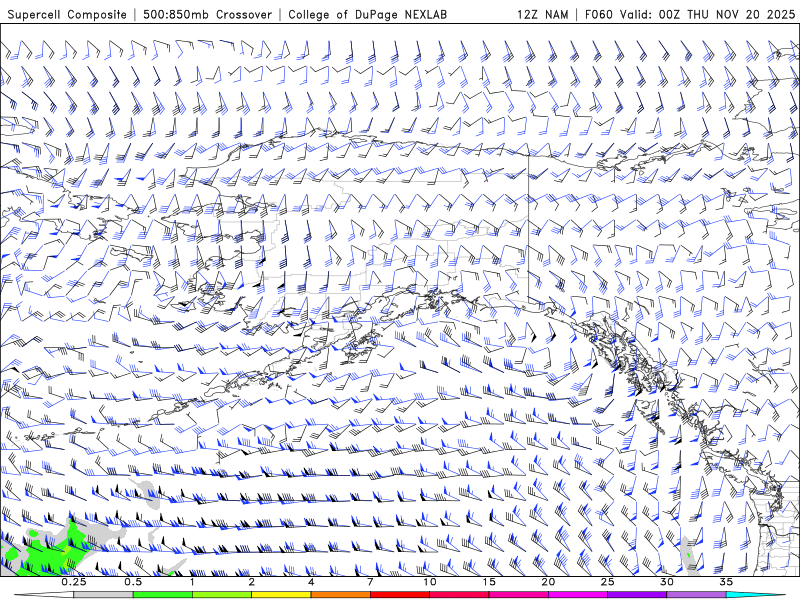800x600 pixels.
Task: Select the magenta segment between 20 and 25
Action: 578,595
